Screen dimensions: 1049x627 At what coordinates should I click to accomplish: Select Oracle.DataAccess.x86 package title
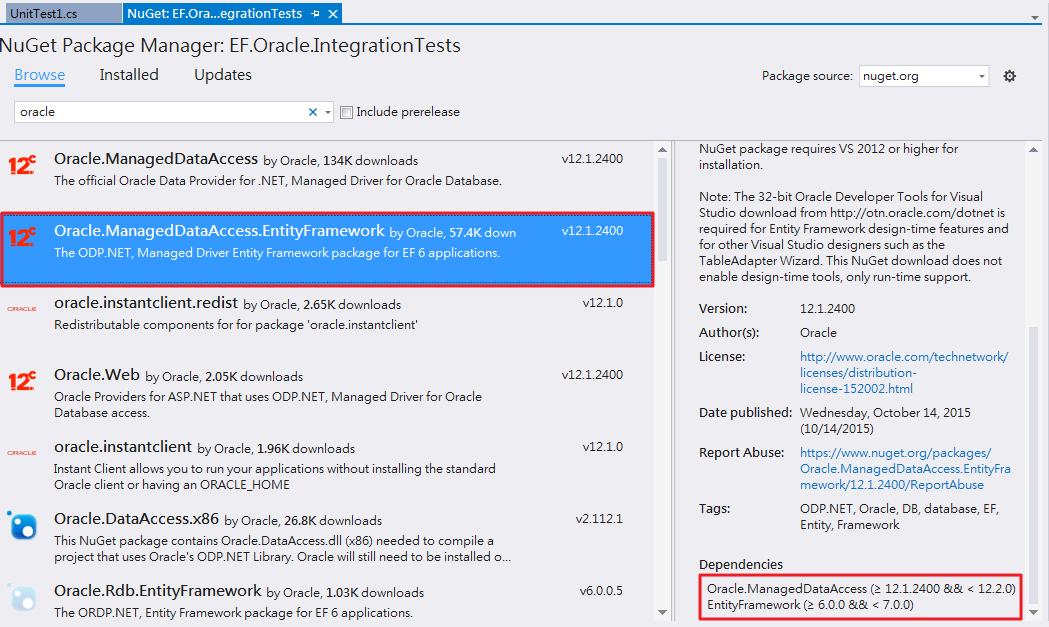[136, 519]
